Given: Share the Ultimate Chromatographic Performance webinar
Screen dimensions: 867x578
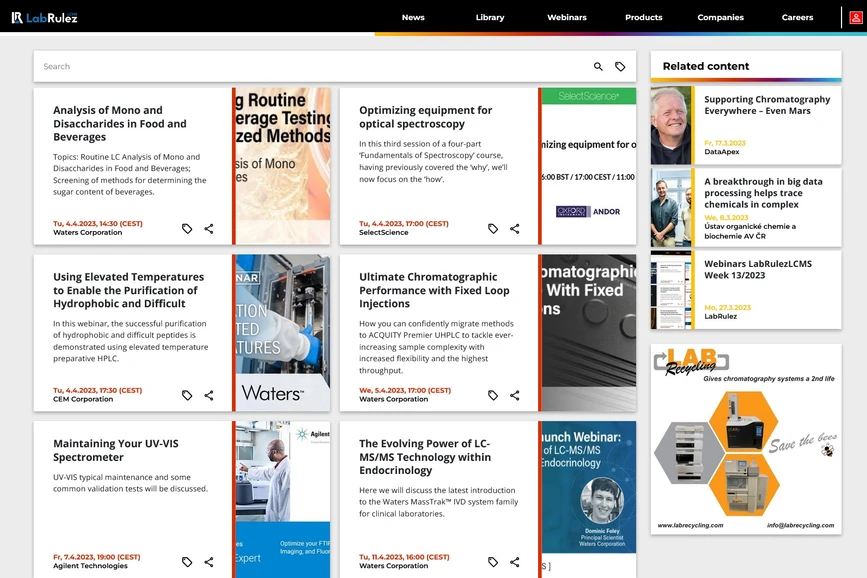Looking at the screenshot, I should (x=515, y=395).
